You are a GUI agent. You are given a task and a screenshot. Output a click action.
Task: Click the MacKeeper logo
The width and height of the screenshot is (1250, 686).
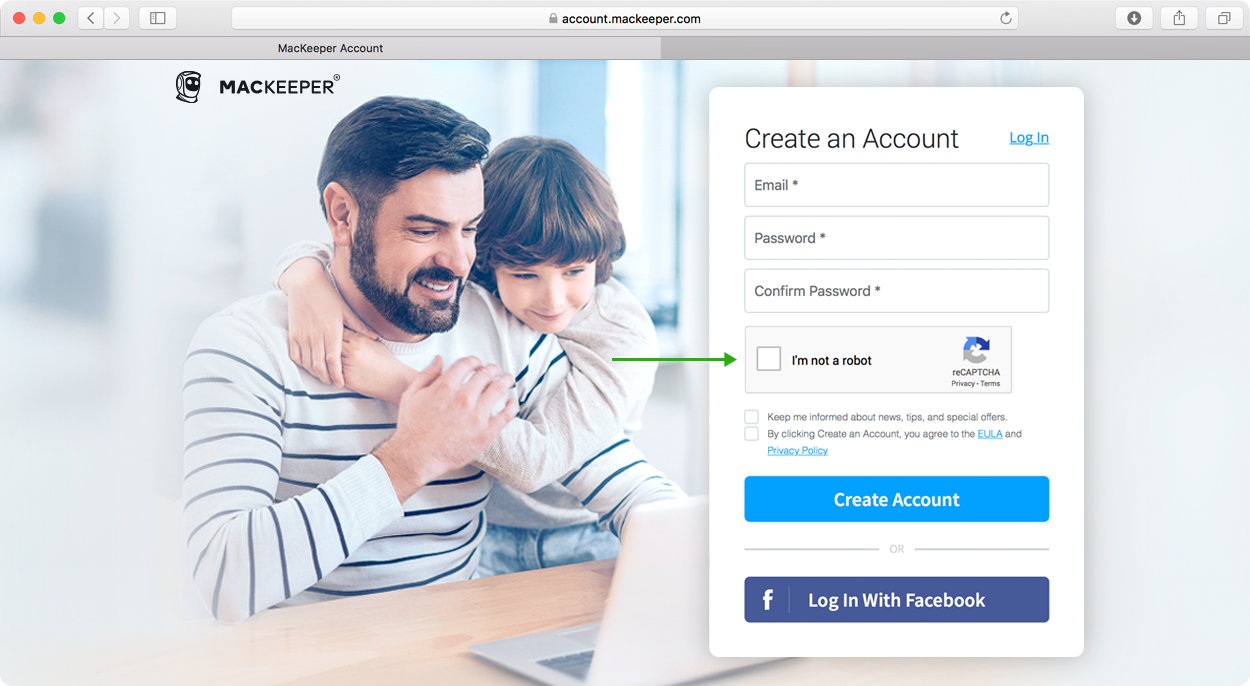258,87
